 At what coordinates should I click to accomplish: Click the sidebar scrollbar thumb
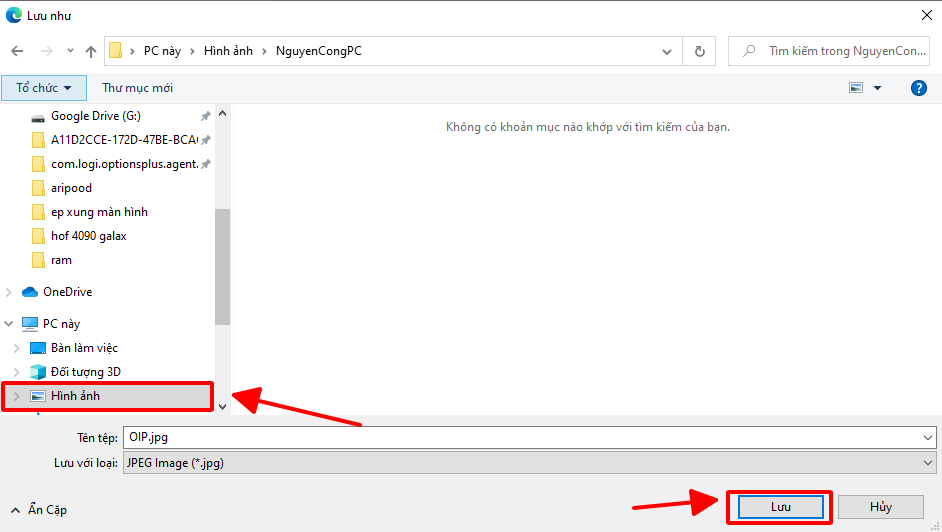pos(222,267)
